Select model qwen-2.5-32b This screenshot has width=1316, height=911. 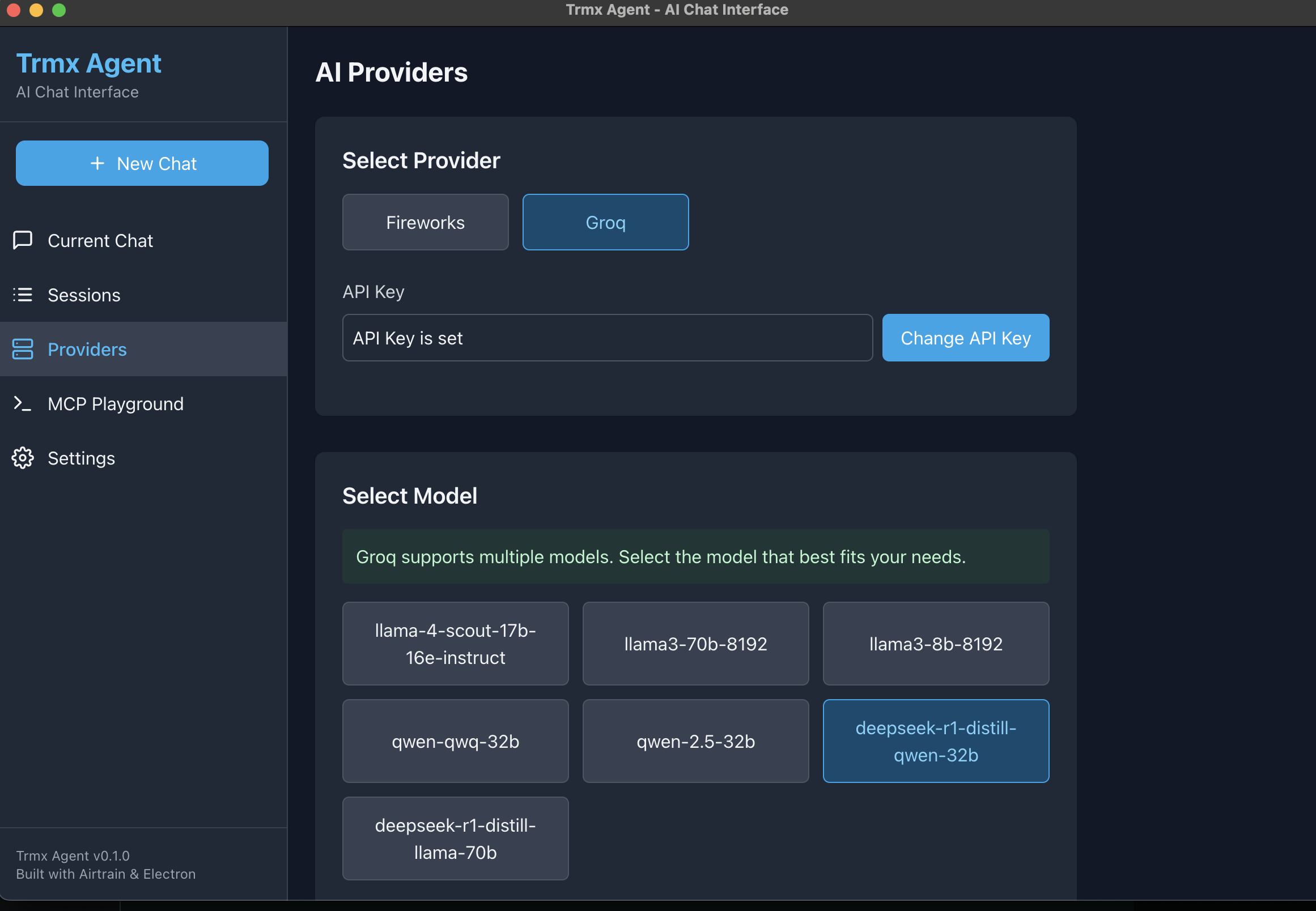tap(695, 741)
